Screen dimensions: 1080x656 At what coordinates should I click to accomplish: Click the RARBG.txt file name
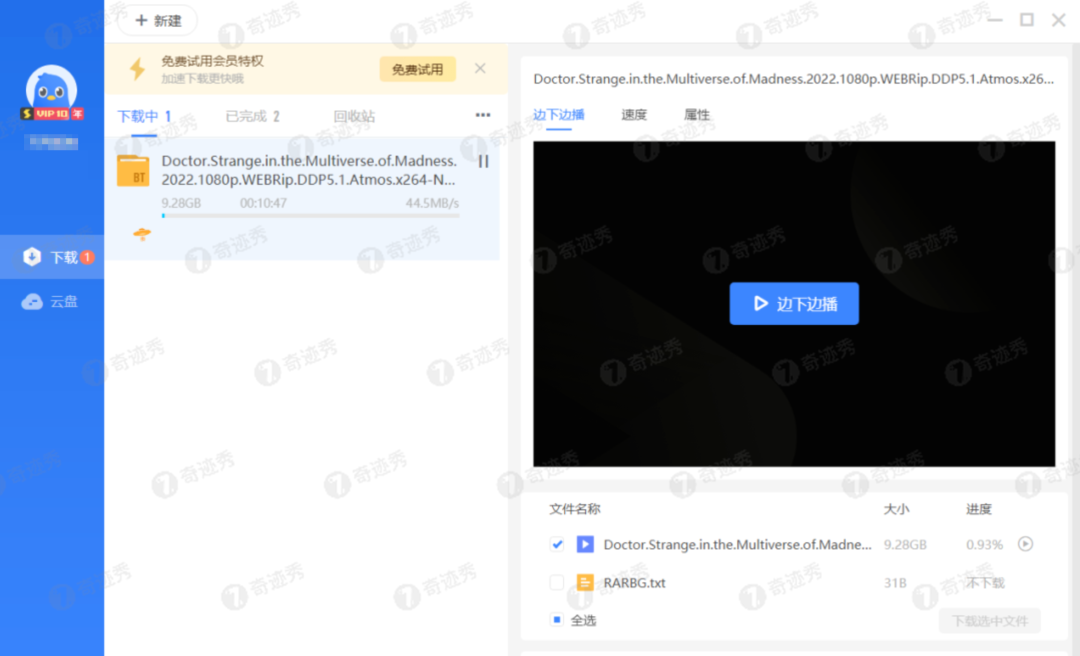(x=634, y=583)
